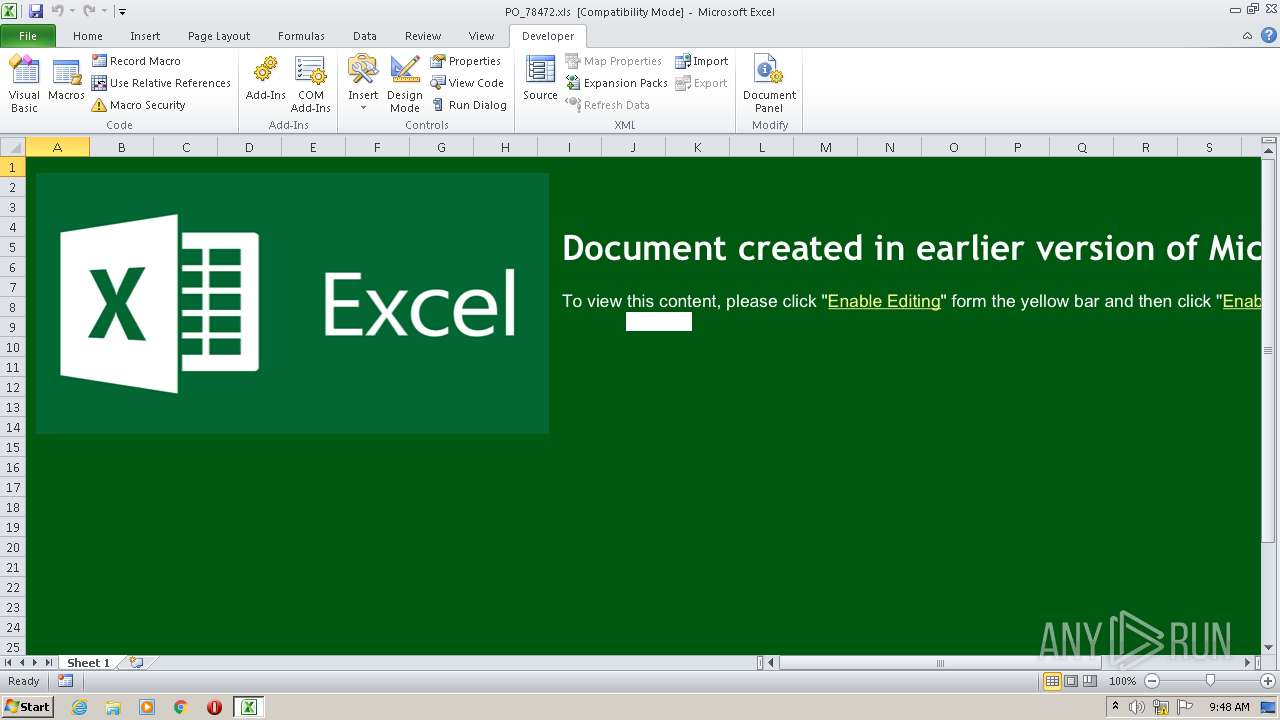
Task: Switch to the Formulas tab
Action: (301, 36)
